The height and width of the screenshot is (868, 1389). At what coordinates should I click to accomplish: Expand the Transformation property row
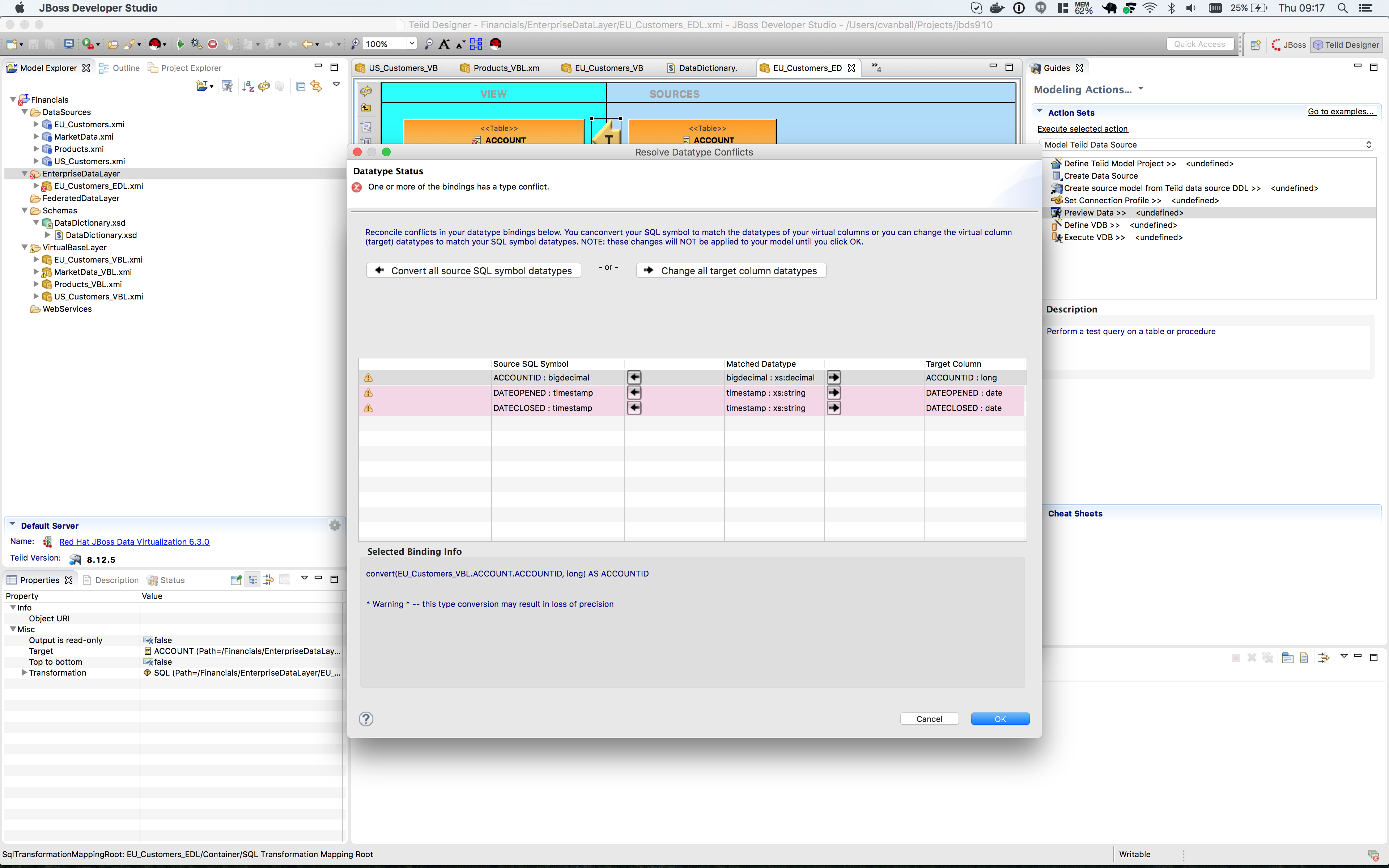point(24,673)
